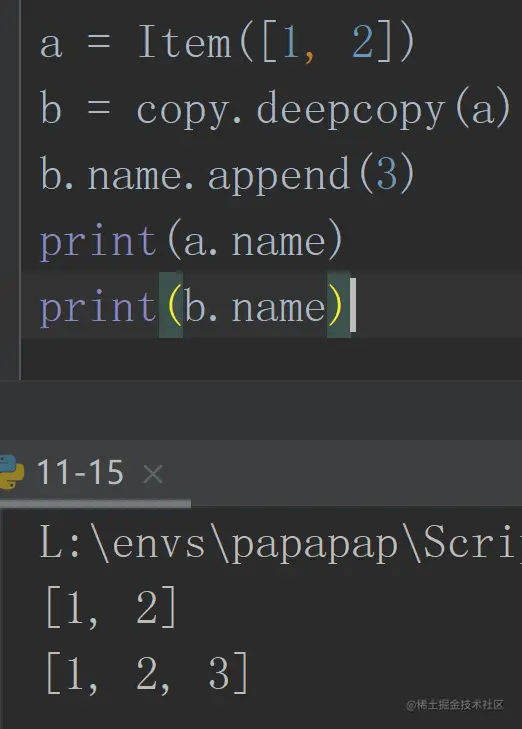The image size is (522, 729).
Task: Click the watermark text at bottom right
Action: coord(455,705)
